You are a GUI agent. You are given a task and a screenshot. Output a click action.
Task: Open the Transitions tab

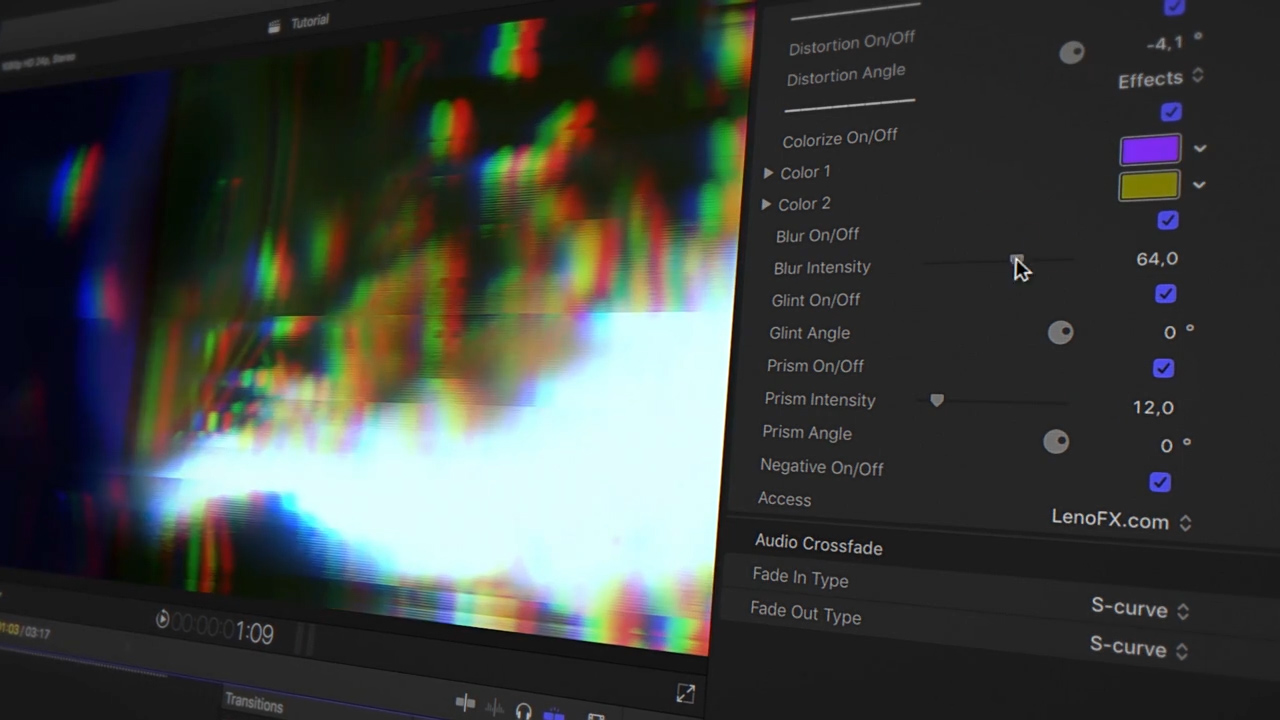[x=254, y=703]
